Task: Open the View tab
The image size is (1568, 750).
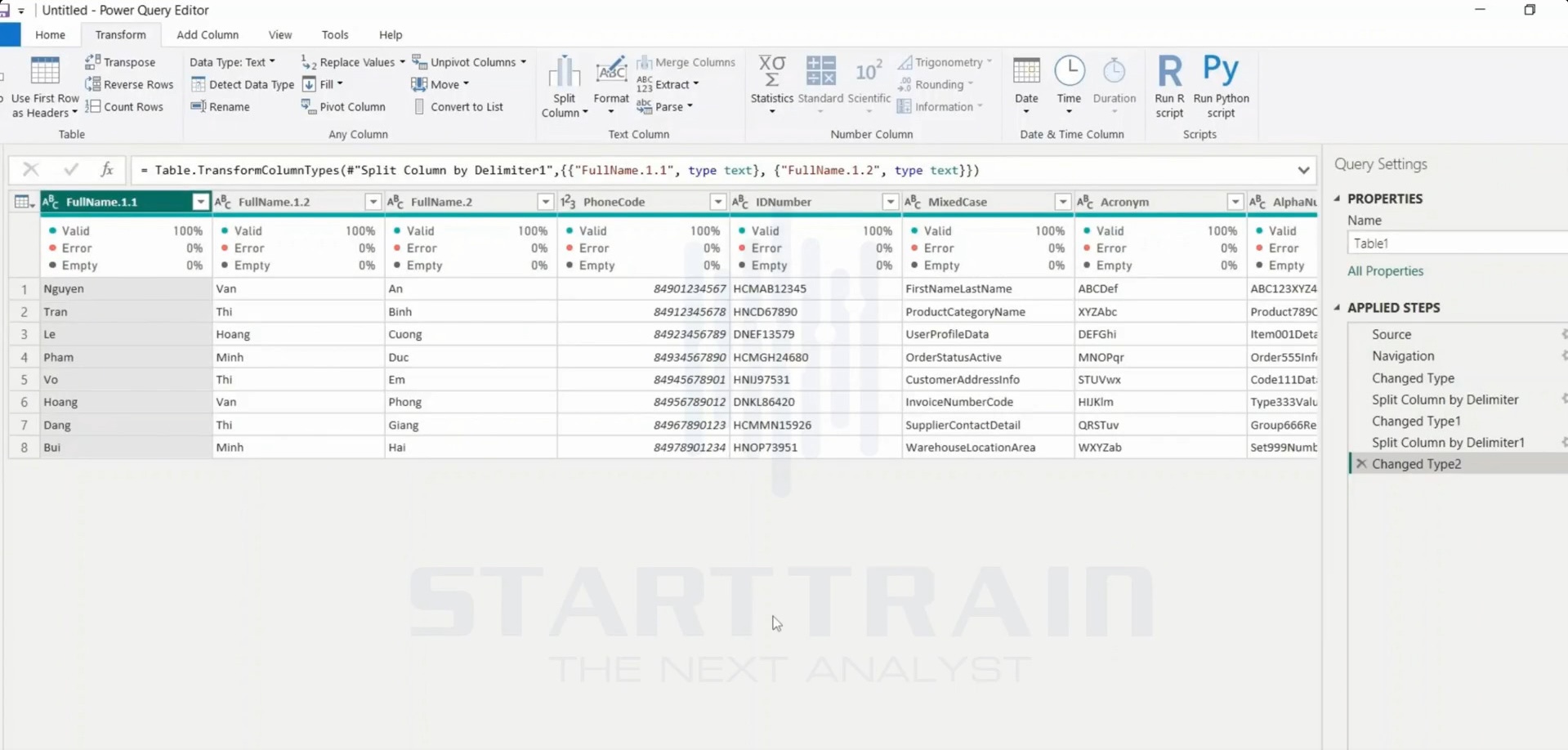Action: pos(280,34)
